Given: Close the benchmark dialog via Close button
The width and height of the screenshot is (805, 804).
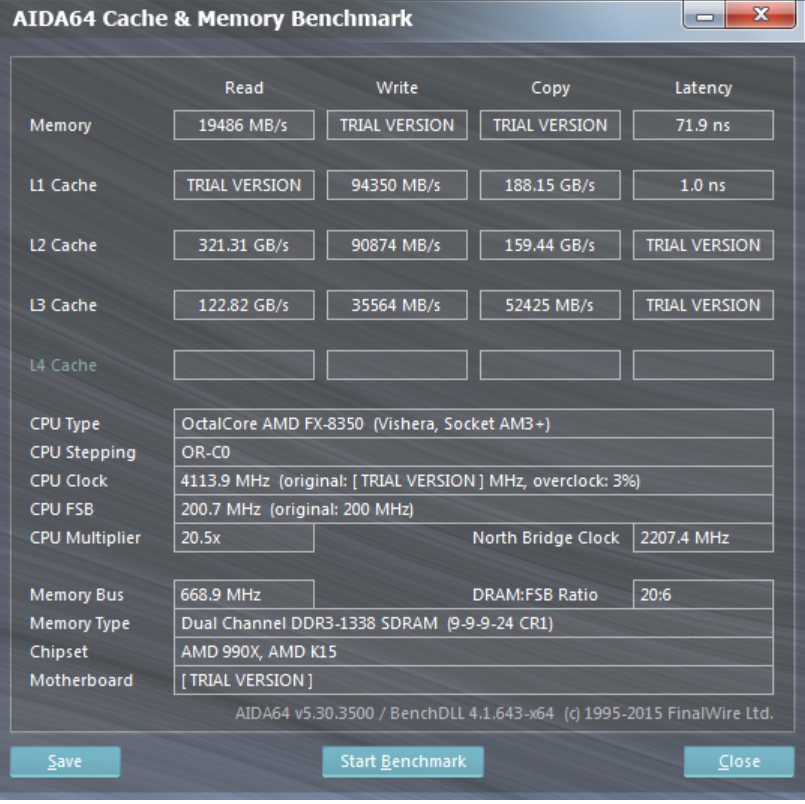Looking at the screenshot, I should [x=739, y=761].
